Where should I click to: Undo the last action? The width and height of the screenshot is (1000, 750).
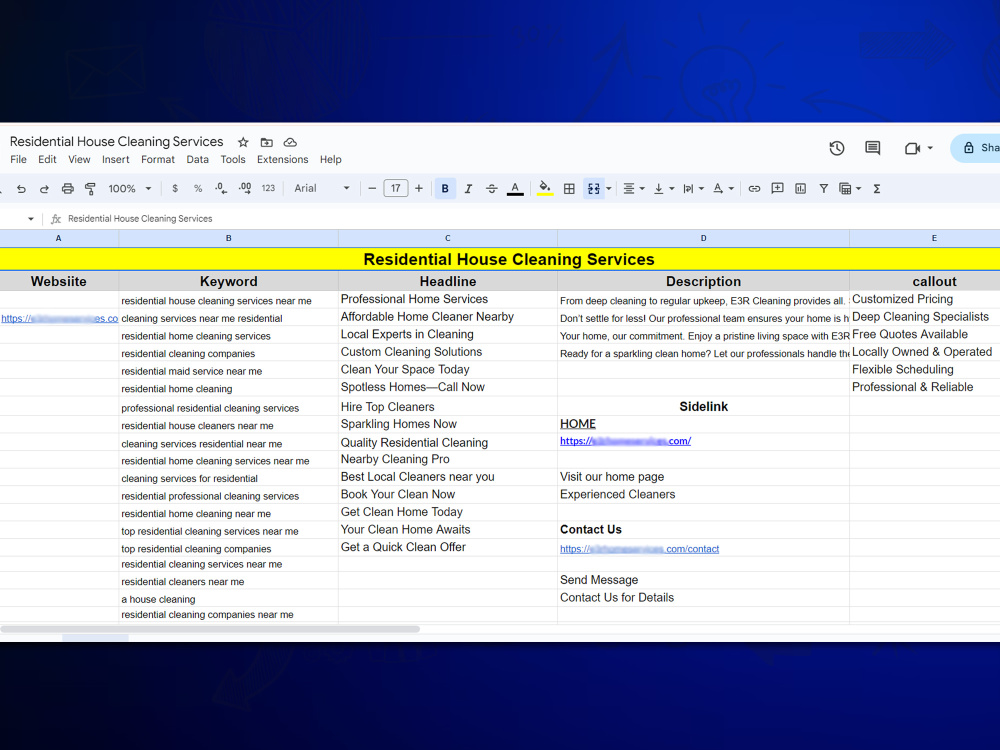21,189
